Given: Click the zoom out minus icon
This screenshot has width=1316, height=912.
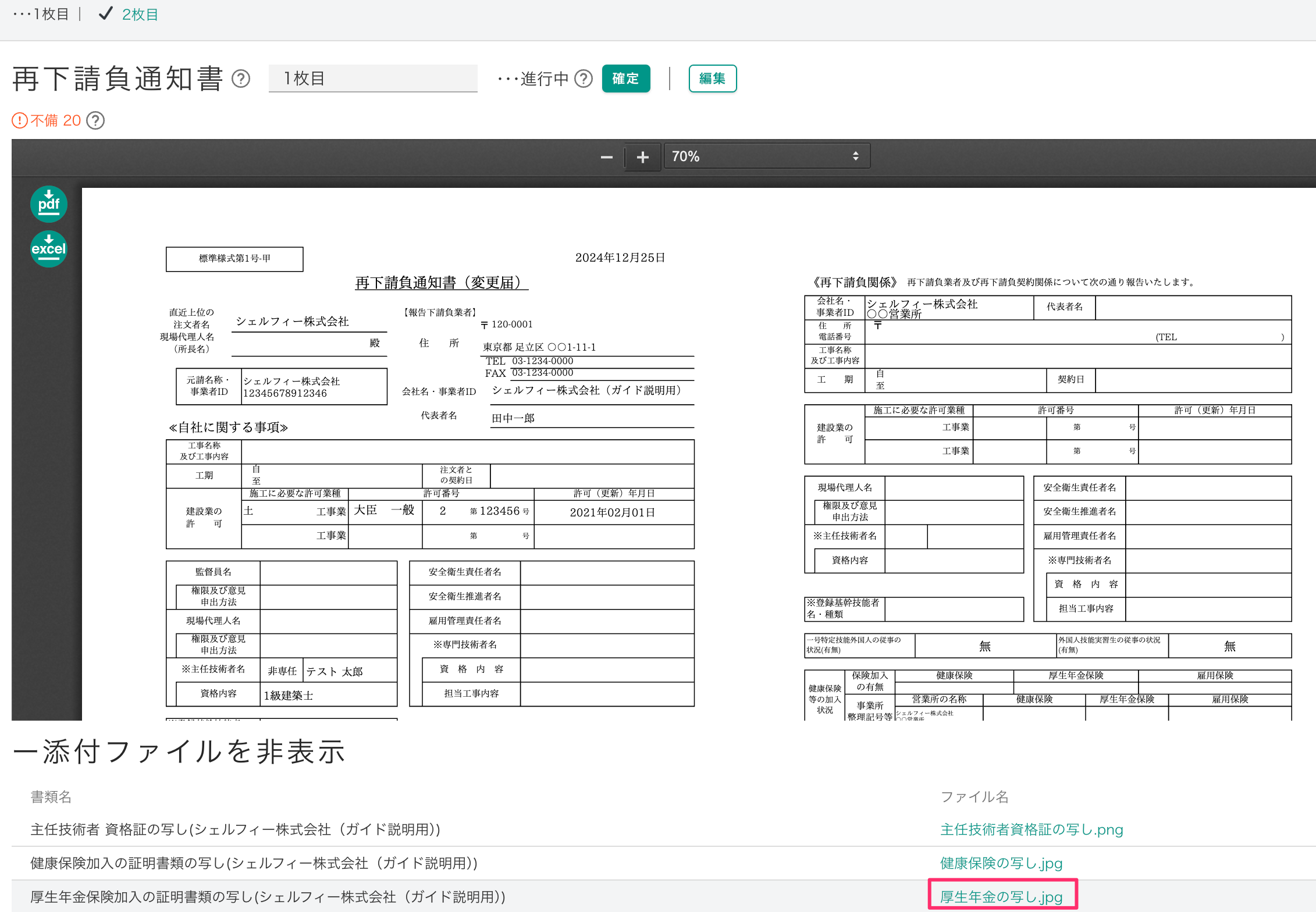Looking at the screenshot, I should pyautogui.click(x=606, y=157).
